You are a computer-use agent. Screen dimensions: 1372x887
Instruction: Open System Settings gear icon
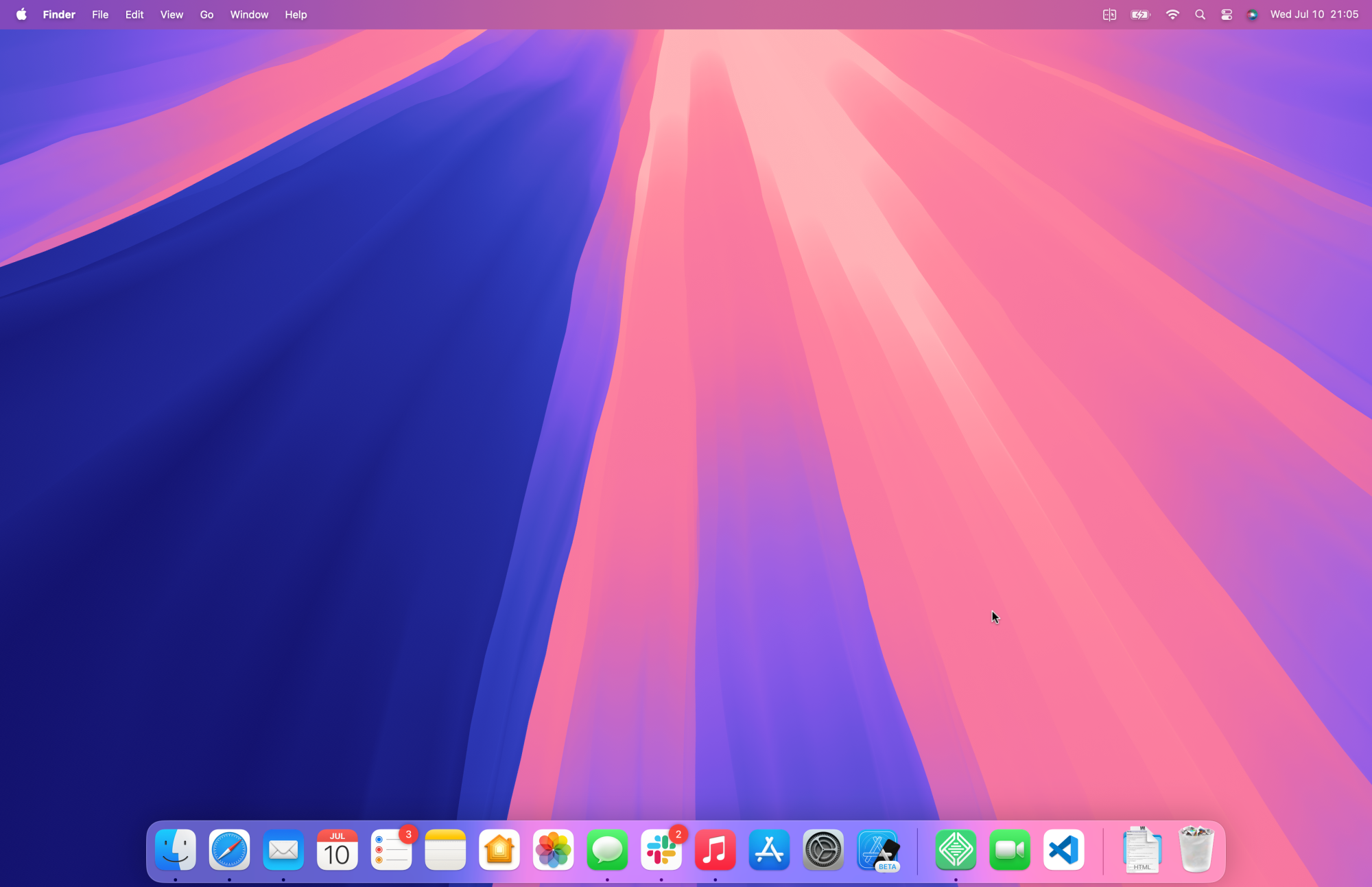click(x=823, y=850)
